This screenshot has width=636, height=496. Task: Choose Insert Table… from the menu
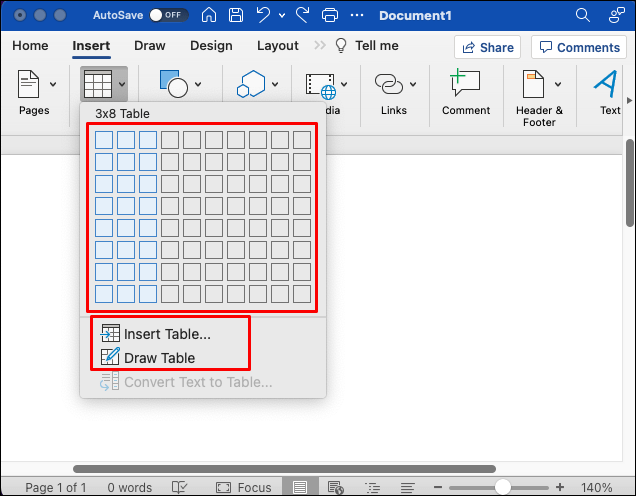coord(166,334)
